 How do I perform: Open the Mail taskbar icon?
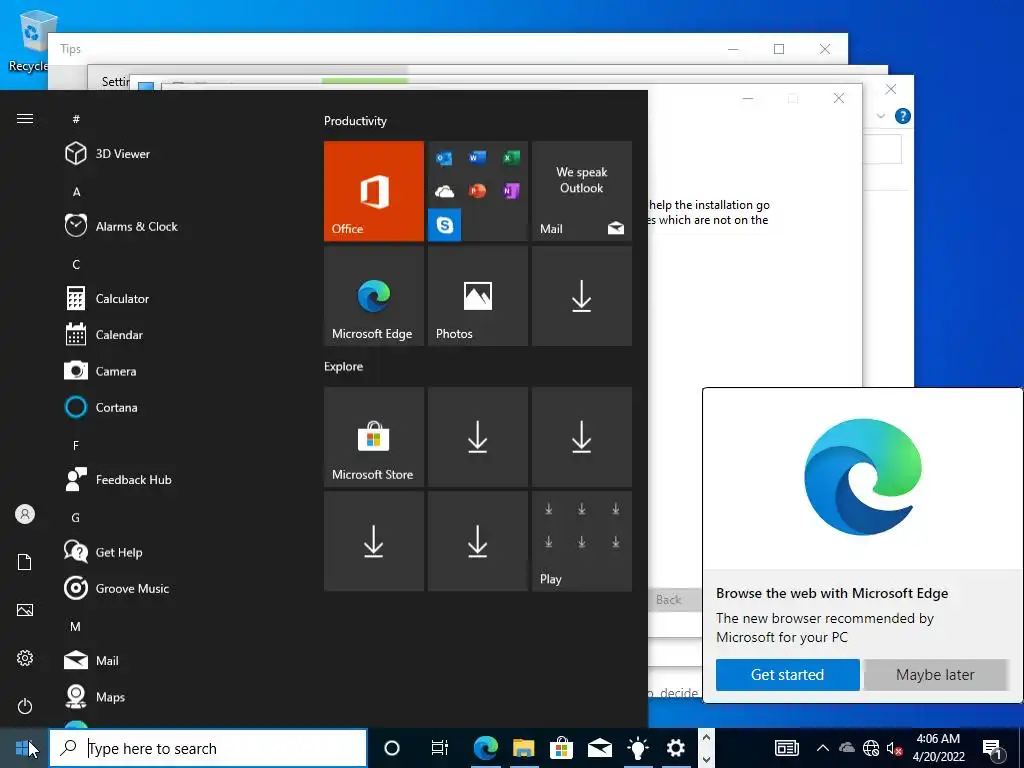click(x=600, y=748)
